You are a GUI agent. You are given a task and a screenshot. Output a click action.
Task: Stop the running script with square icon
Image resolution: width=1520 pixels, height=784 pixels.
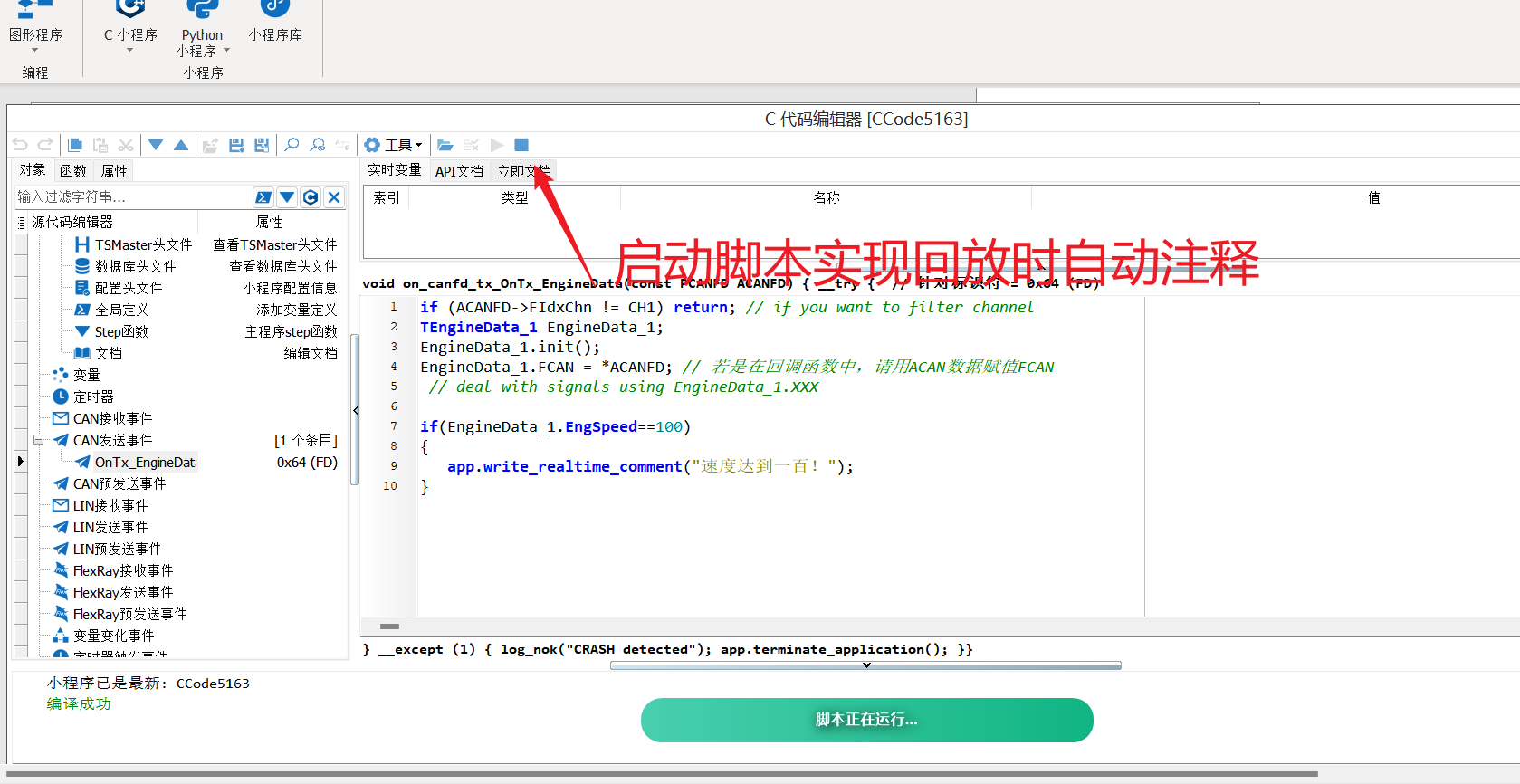click(x=521, y=145)
